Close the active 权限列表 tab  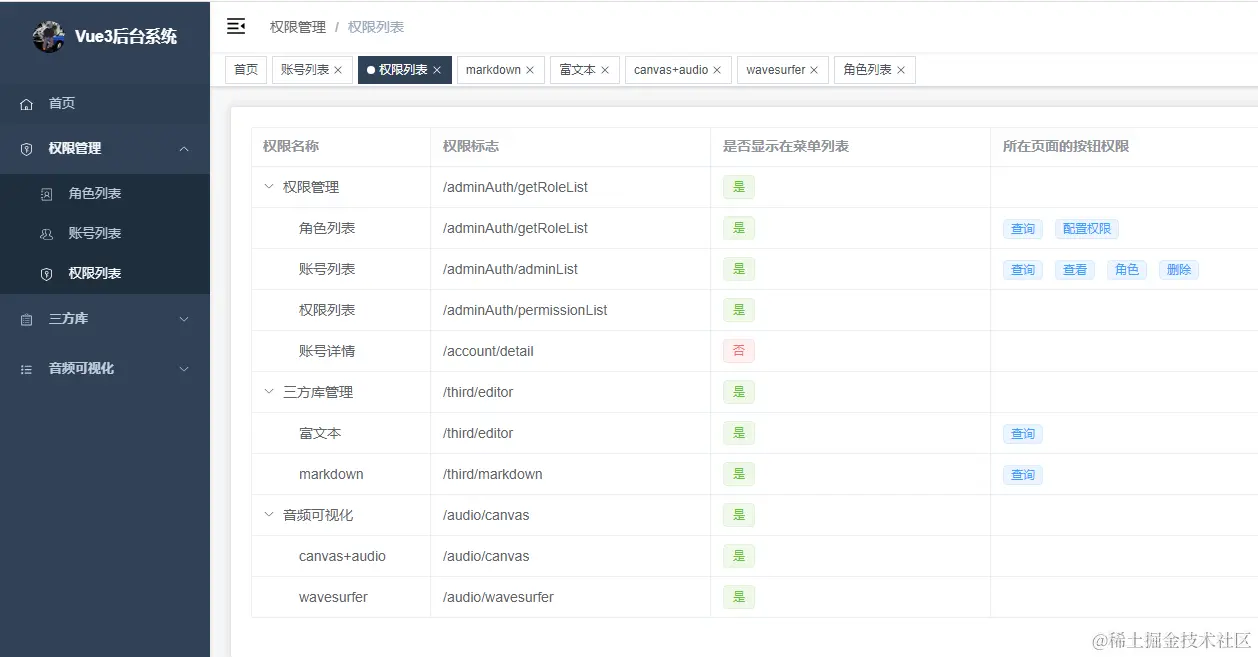pos(437,70)
